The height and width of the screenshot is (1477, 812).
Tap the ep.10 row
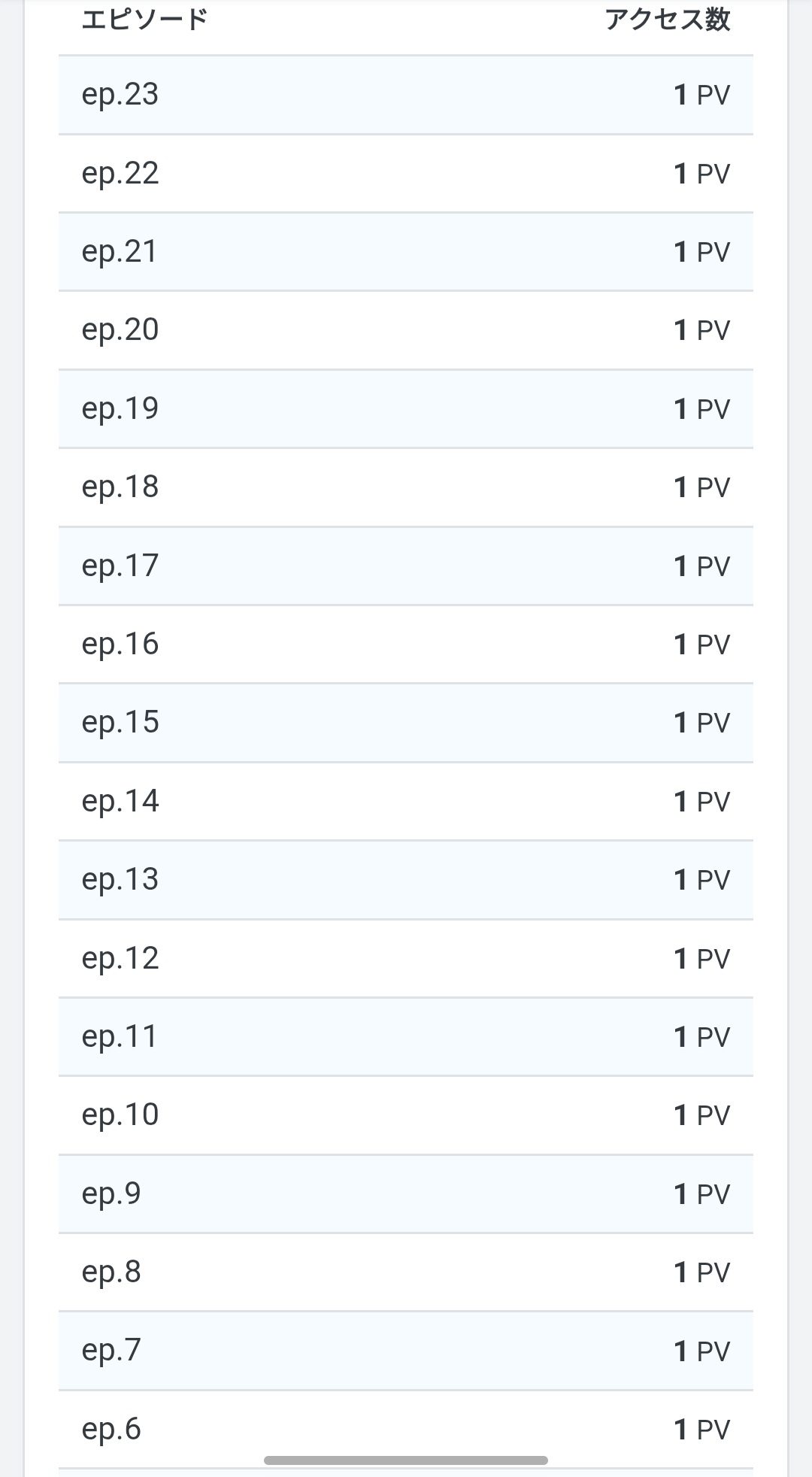[406, 1115]
